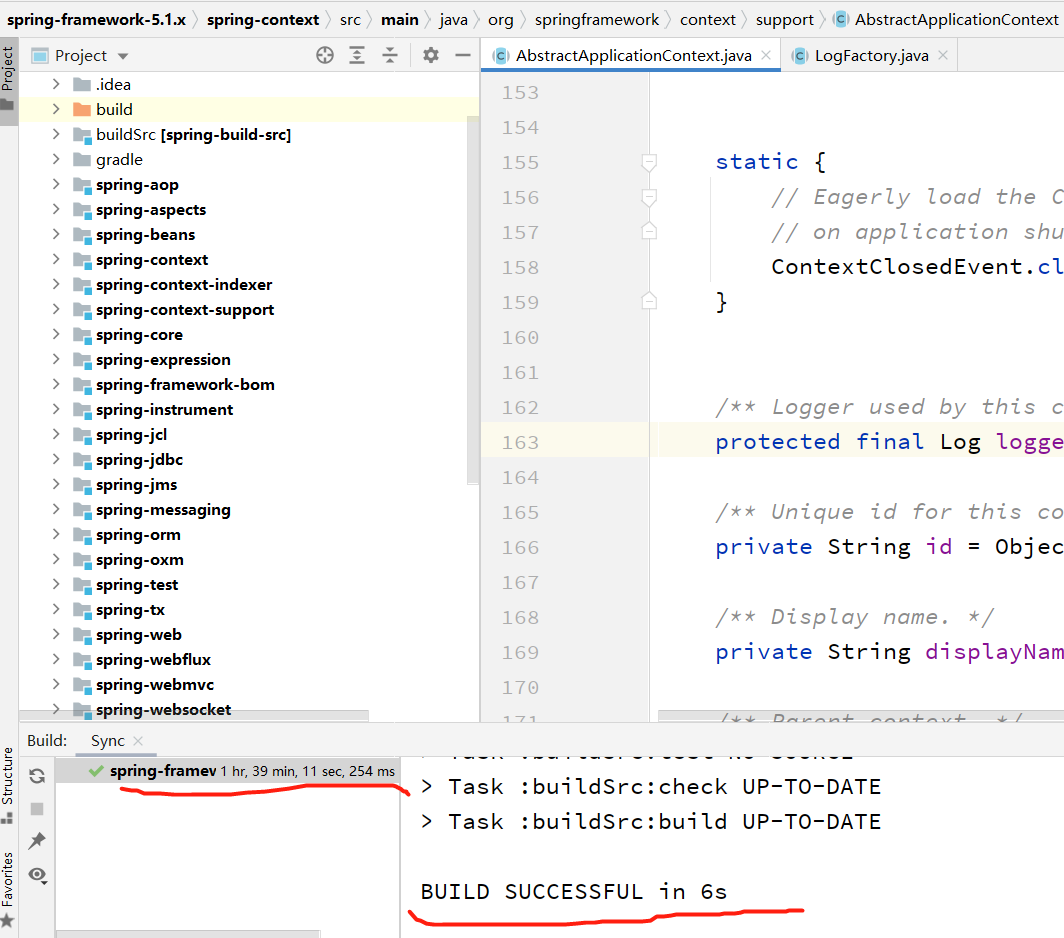The width and height of the screenshot is (1064, 938).
Task: Select the spring-websocket module
Action: 163,710
